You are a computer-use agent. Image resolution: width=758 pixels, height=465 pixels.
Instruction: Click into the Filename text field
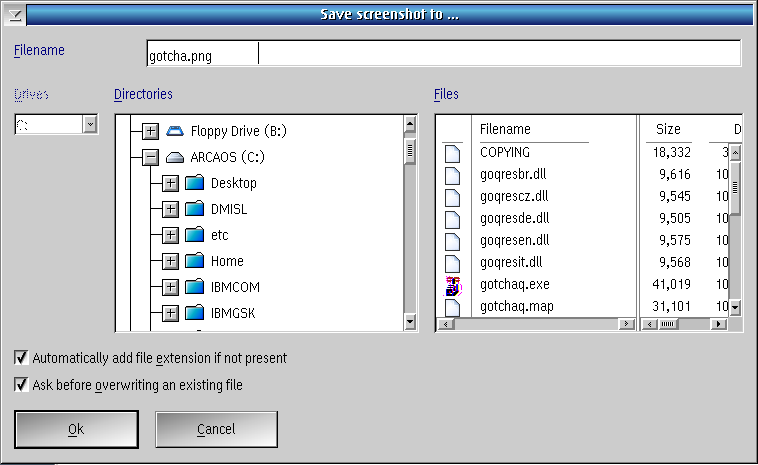[x=443, y=53]
